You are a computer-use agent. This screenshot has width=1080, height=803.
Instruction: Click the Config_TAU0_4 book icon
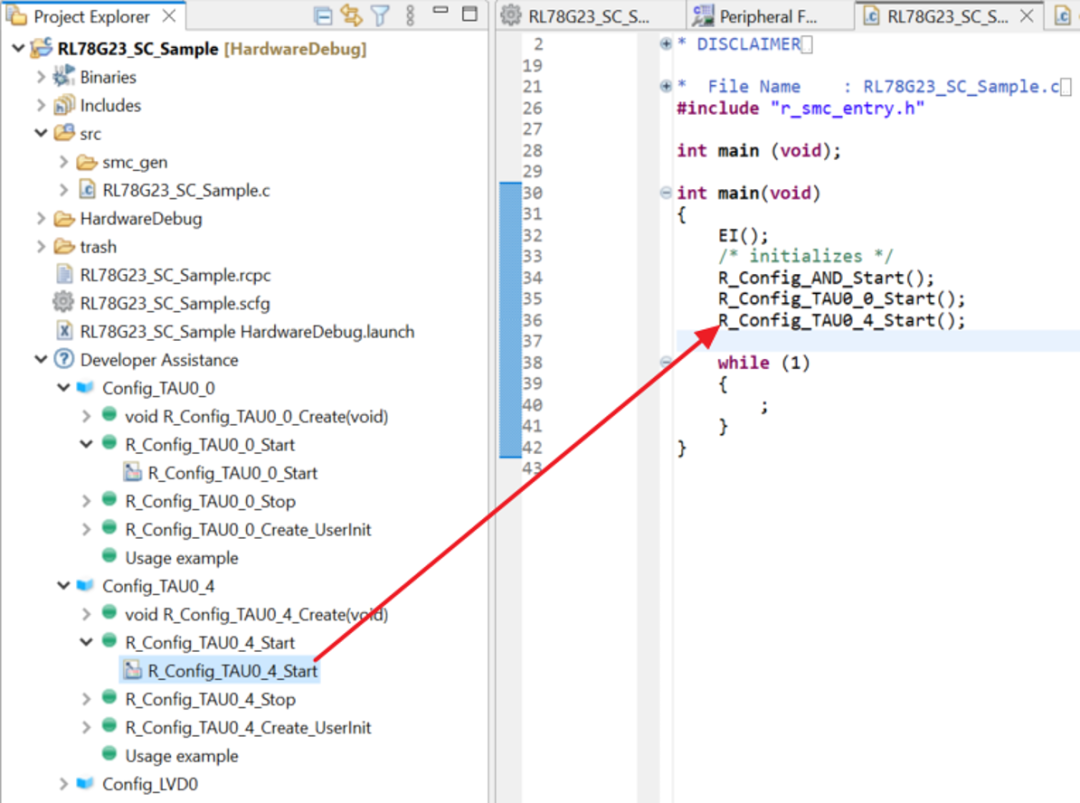point(85,585)
